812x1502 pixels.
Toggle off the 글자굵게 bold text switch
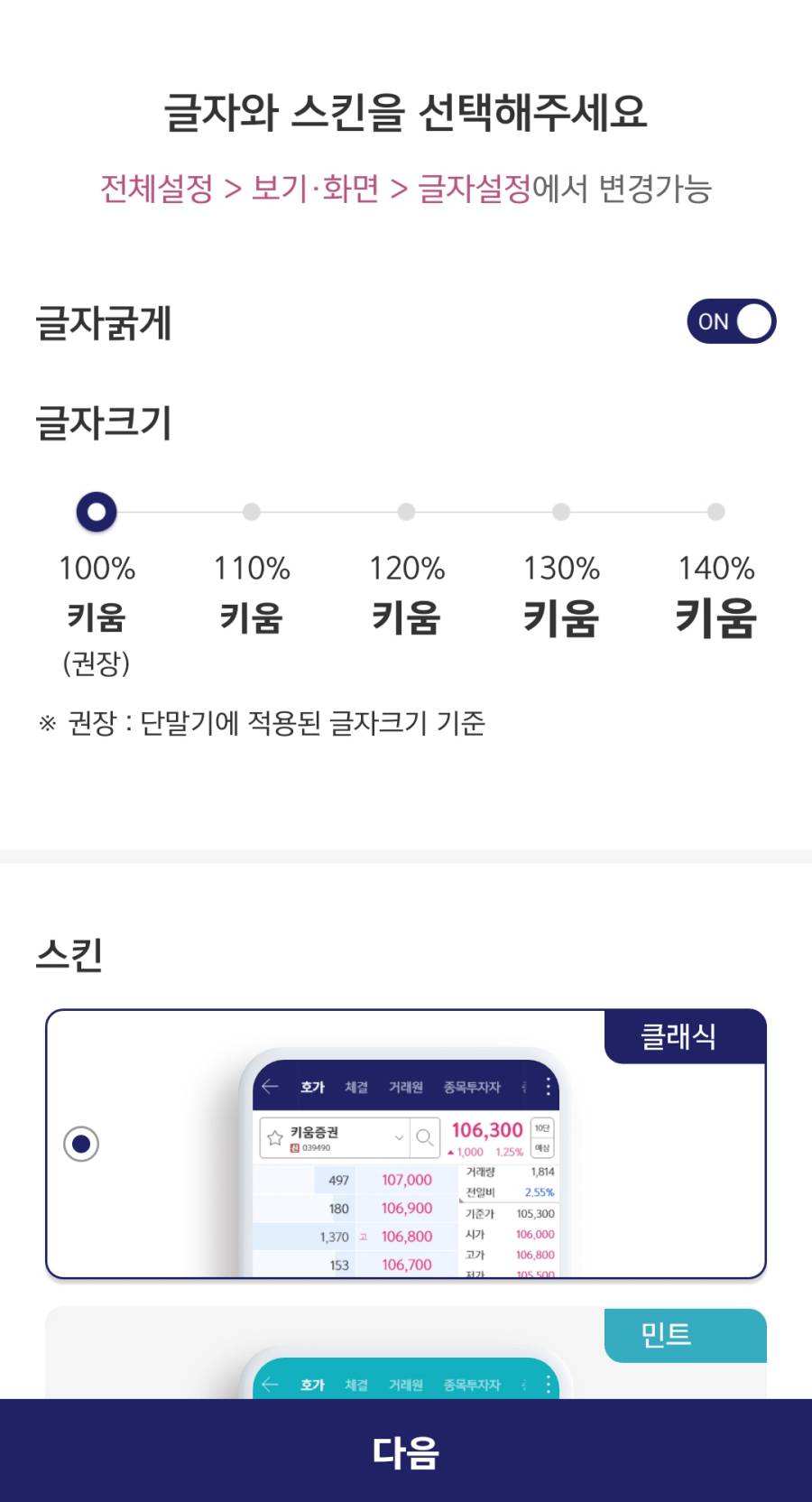click(733, 320)
